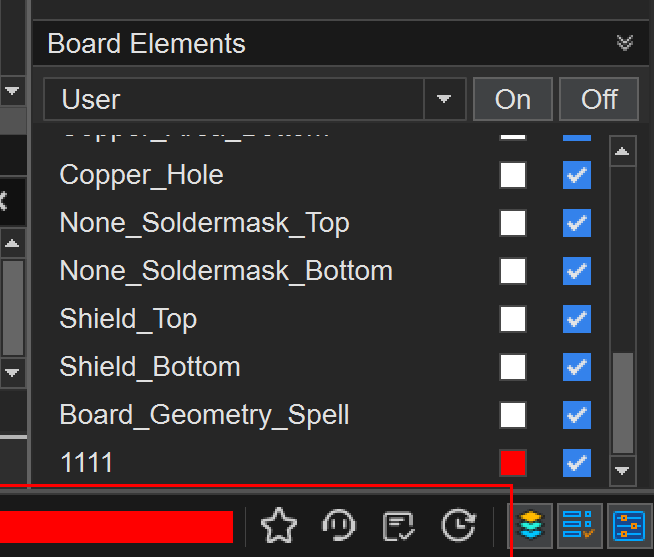Toggle None_Soldermask_Top visibility checkbox
This screenshot has width=654, height=557.
point(577,223)
